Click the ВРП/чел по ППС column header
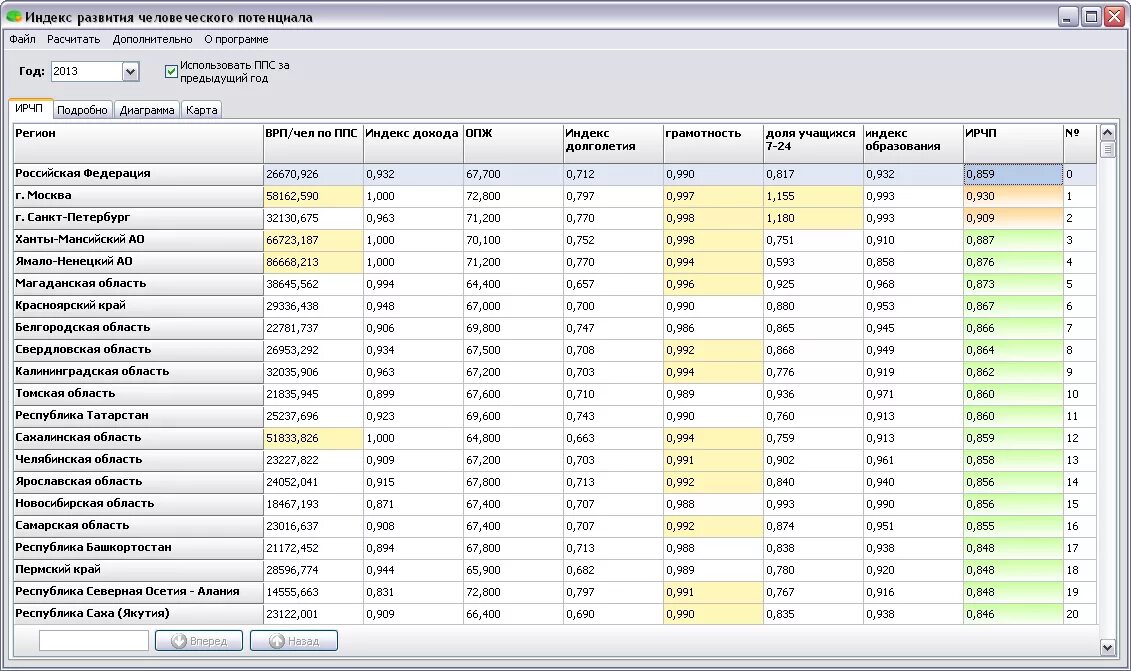 (x=313, y=143)
